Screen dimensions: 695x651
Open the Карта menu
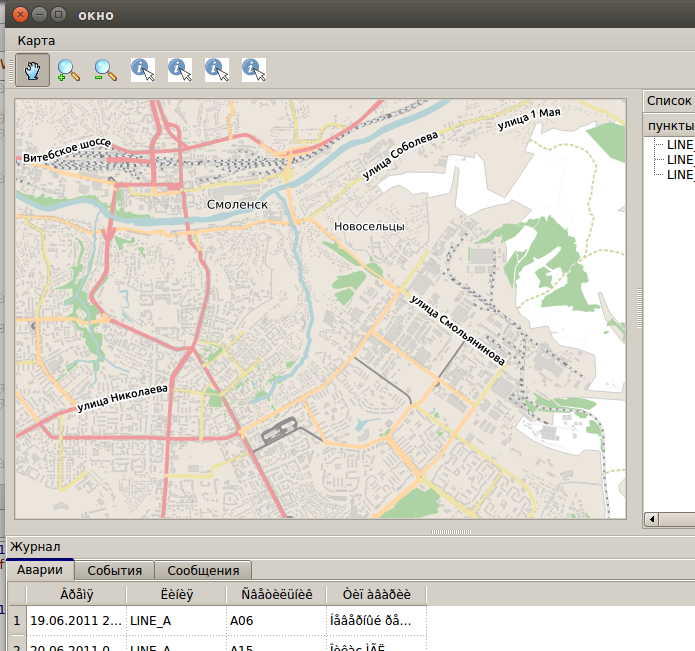pyautogui.click(x=36, y=40)
